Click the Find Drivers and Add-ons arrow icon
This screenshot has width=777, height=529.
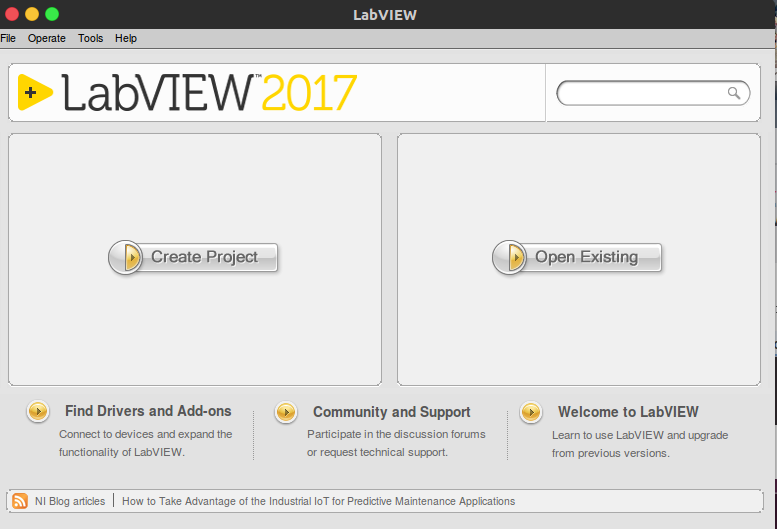[38, 411]
